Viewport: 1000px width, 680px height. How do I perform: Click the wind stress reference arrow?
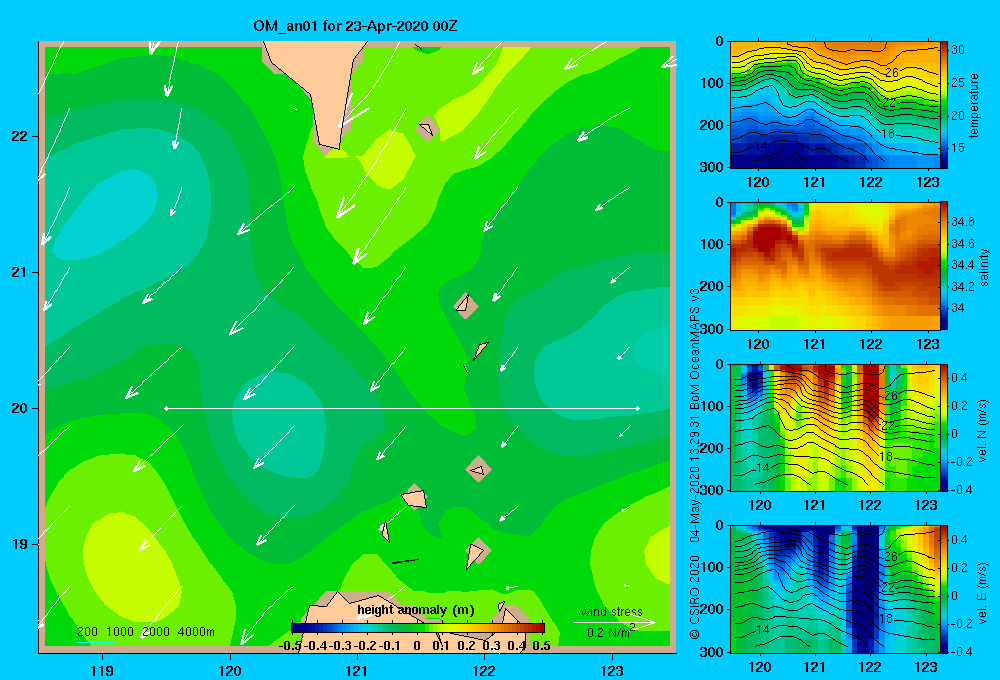pyautogui.click(x=615, y=622)
